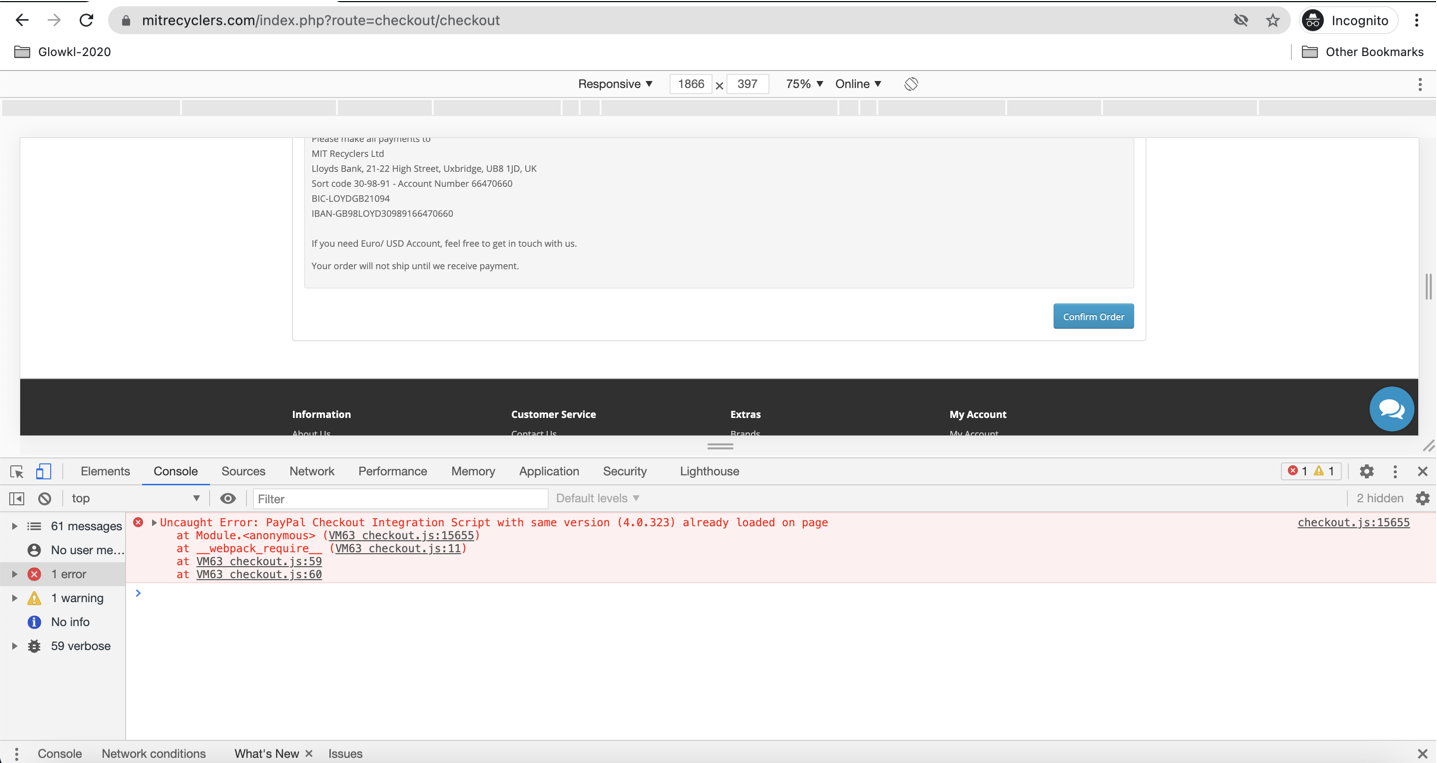Open VM63 checkout.js:60 stack link
1437x763 pixels.
click(259, 574)
